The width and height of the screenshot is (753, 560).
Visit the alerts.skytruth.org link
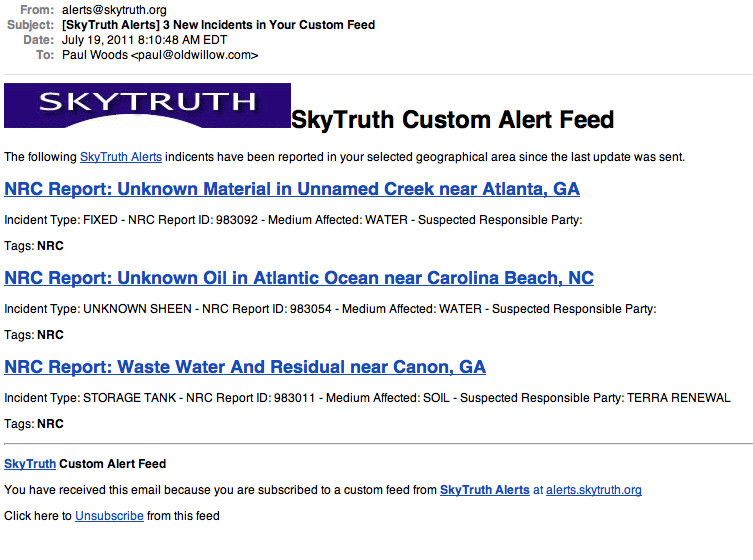pos(594,490)
